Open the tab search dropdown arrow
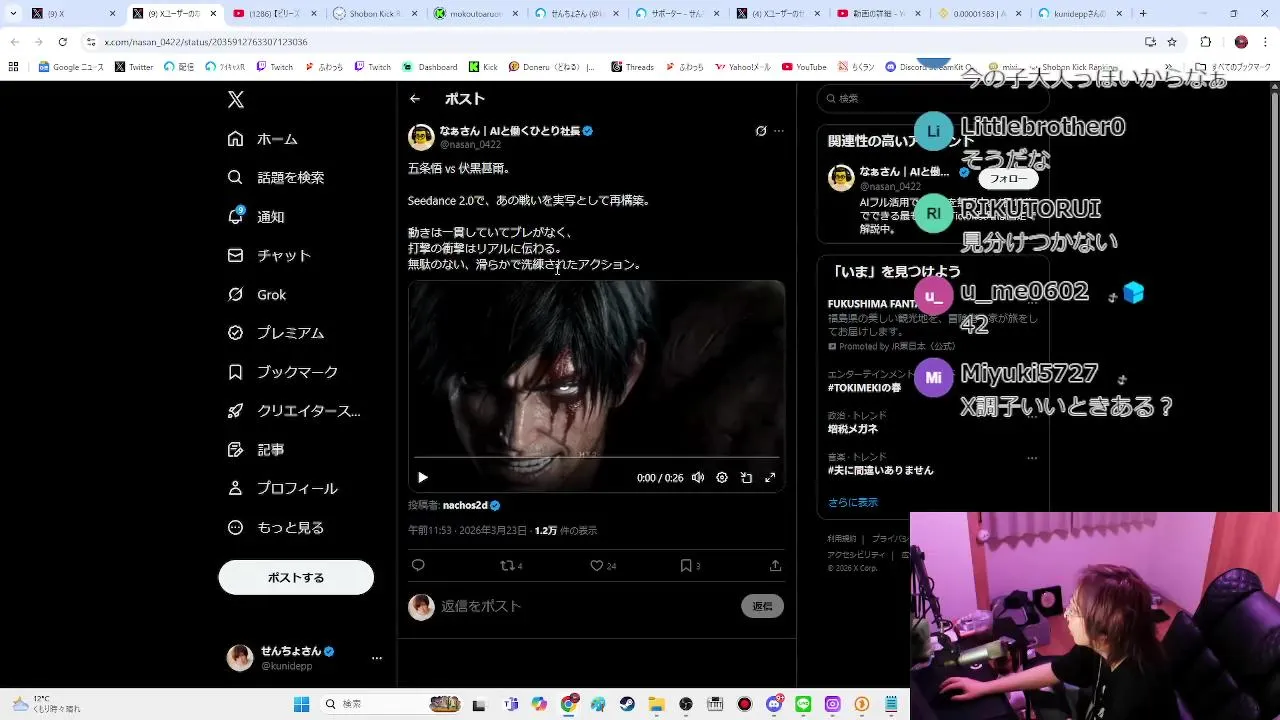The height and width of the screenshot is (720, 1280). (13, 13)
